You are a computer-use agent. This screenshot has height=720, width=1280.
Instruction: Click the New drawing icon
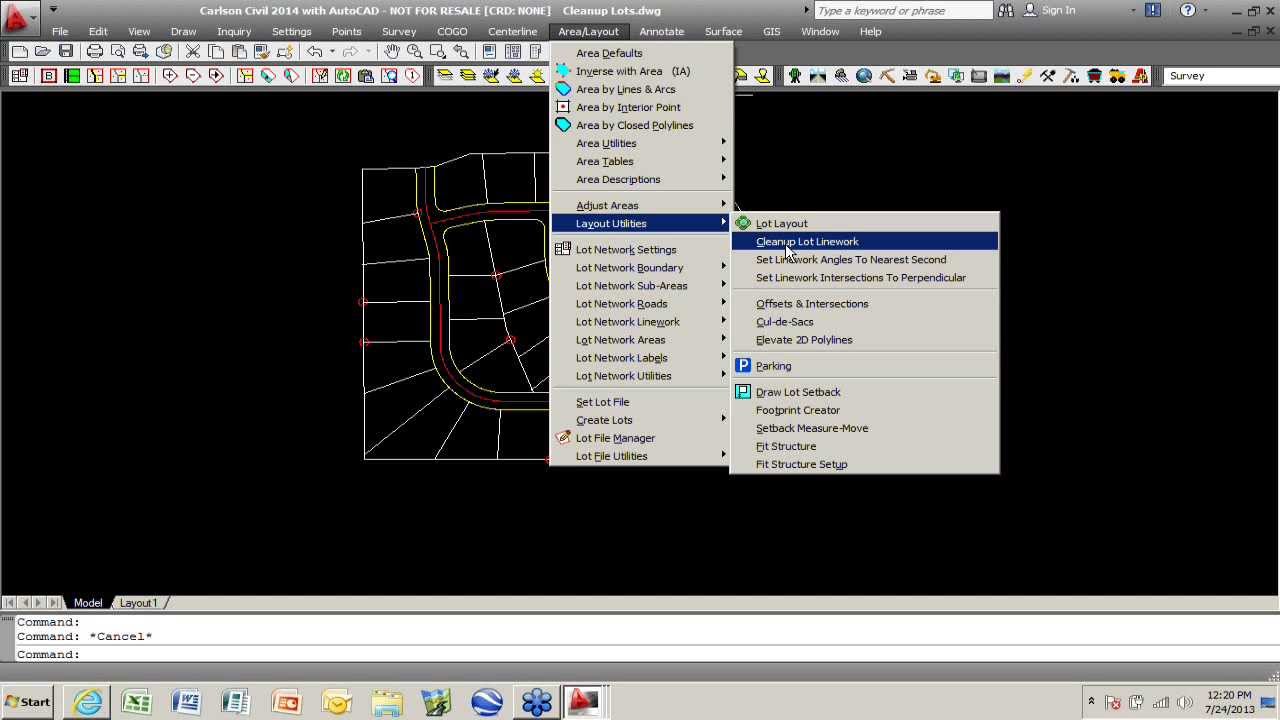(20, 51)
